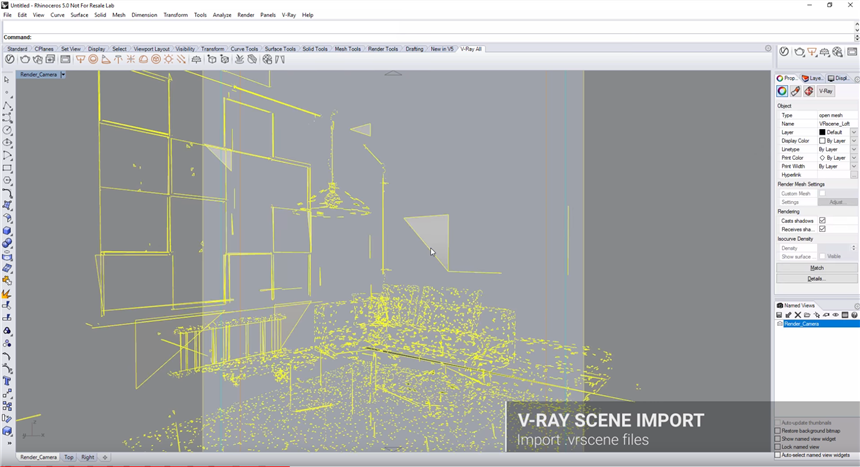The image size is (860, 467).
Task: Click the delete named view X icon
Action: (798, 315)
